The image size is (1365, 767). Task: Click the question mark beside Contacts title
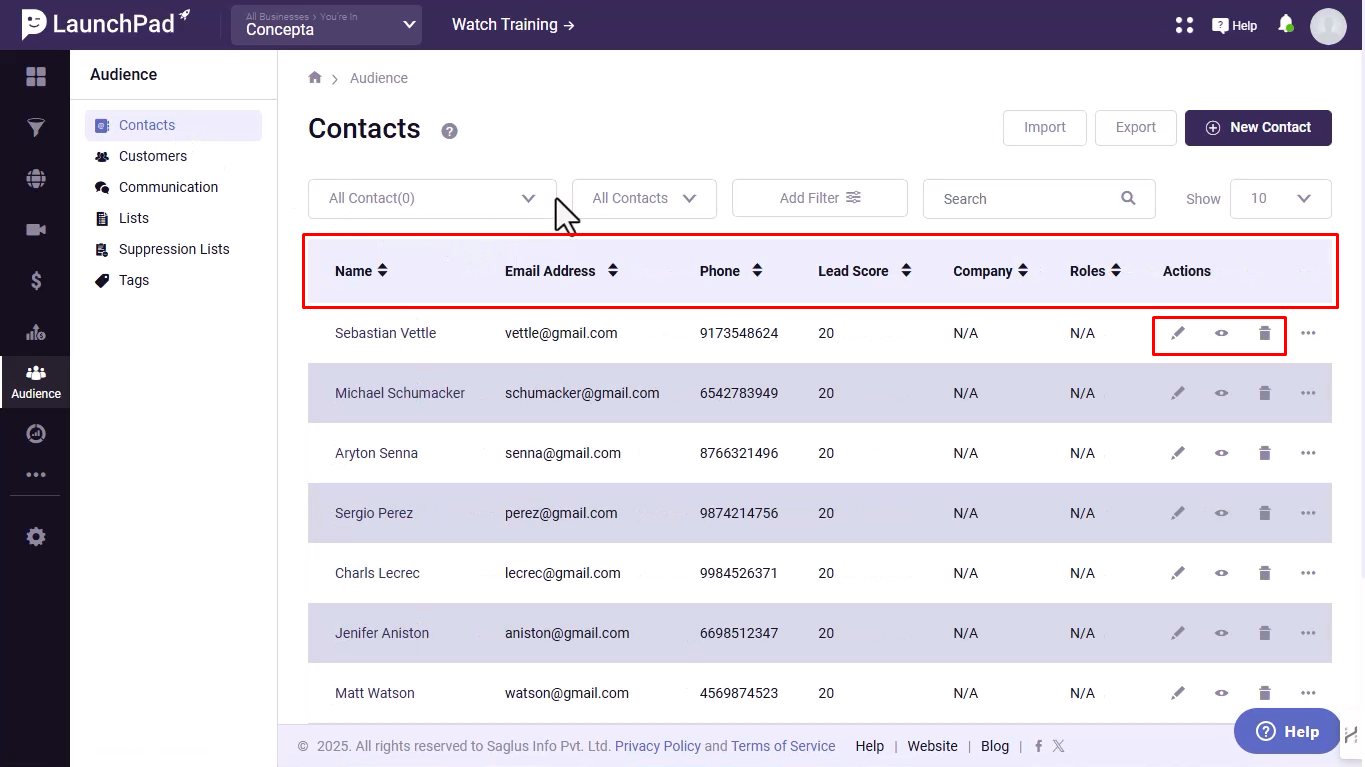pos(450,131)
